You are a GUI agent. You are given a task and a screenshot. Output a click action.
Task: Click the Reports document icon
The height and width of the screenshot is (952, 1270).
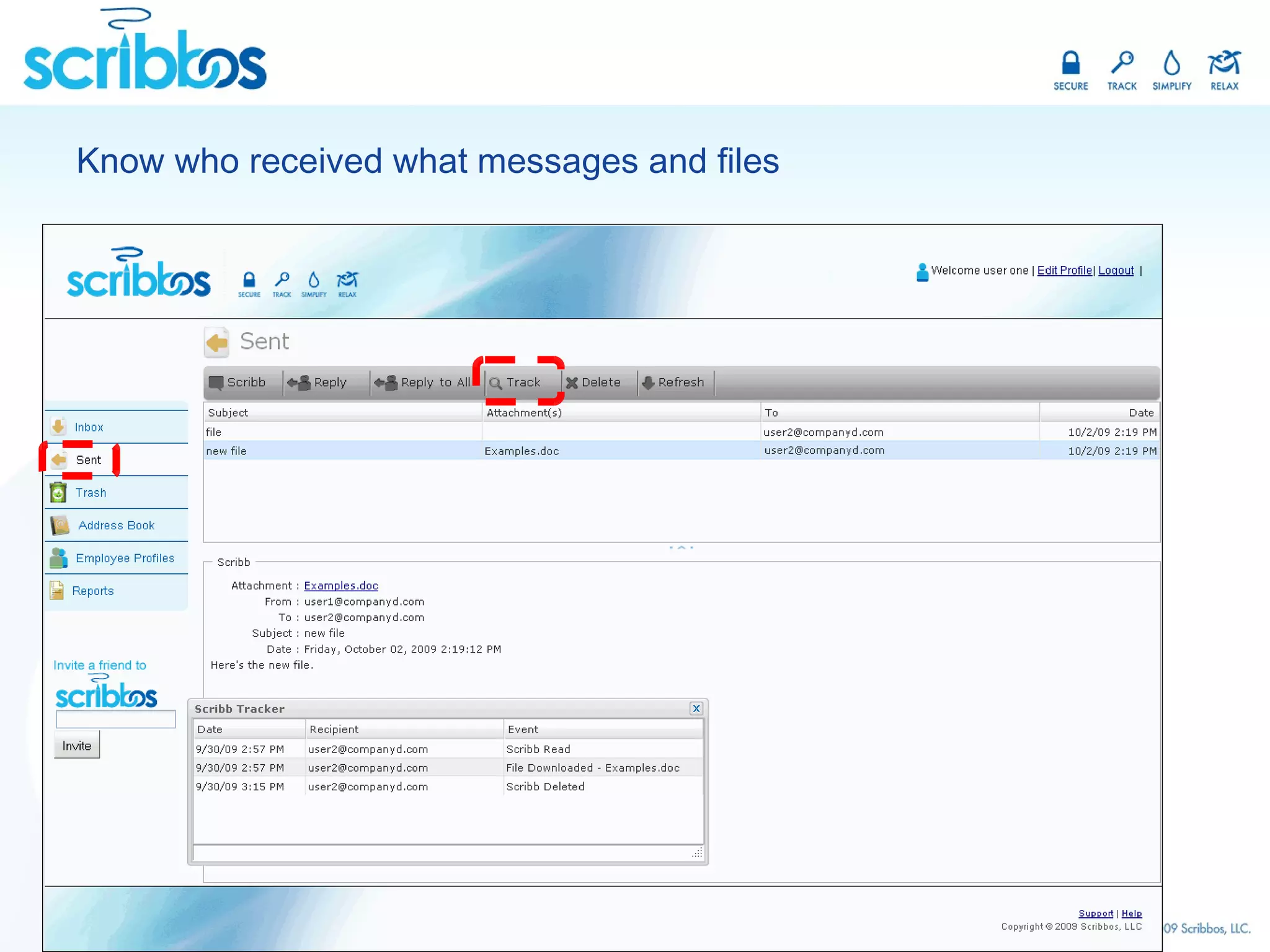tap(56, 591)
